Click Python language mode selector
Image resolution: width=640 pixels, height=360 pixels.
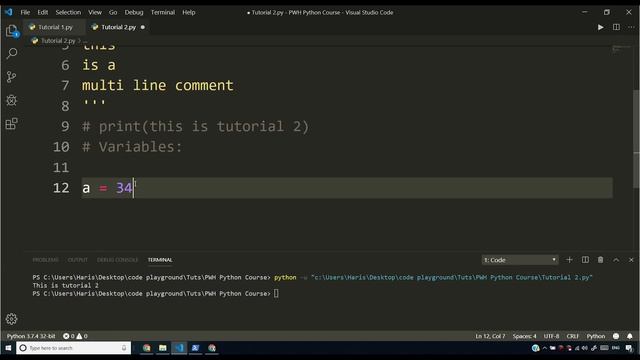[x=596, y=336]
